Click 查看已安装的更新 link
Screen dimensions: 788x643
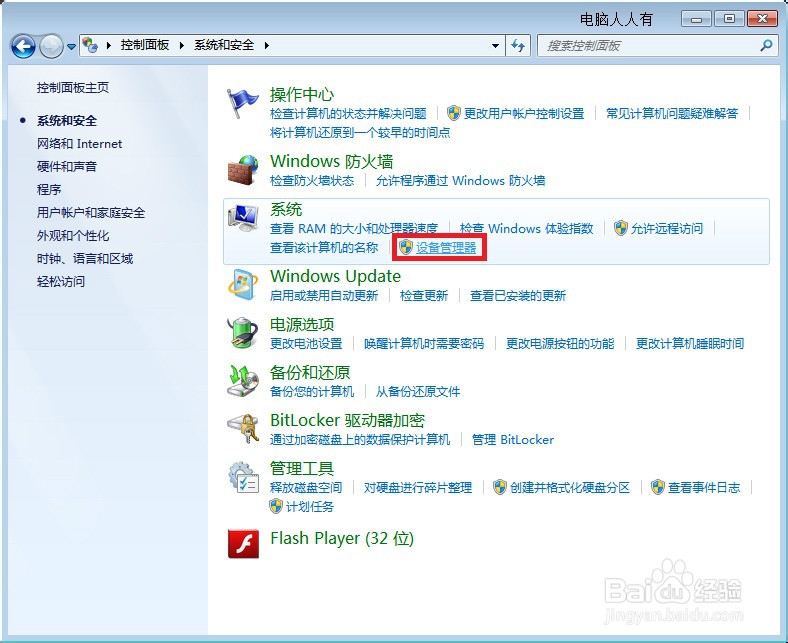[x=518, y=295]
